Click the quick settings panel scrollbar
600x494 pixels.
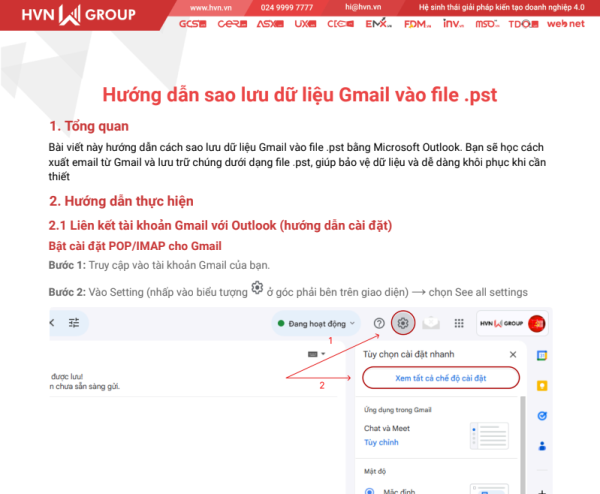523,445
